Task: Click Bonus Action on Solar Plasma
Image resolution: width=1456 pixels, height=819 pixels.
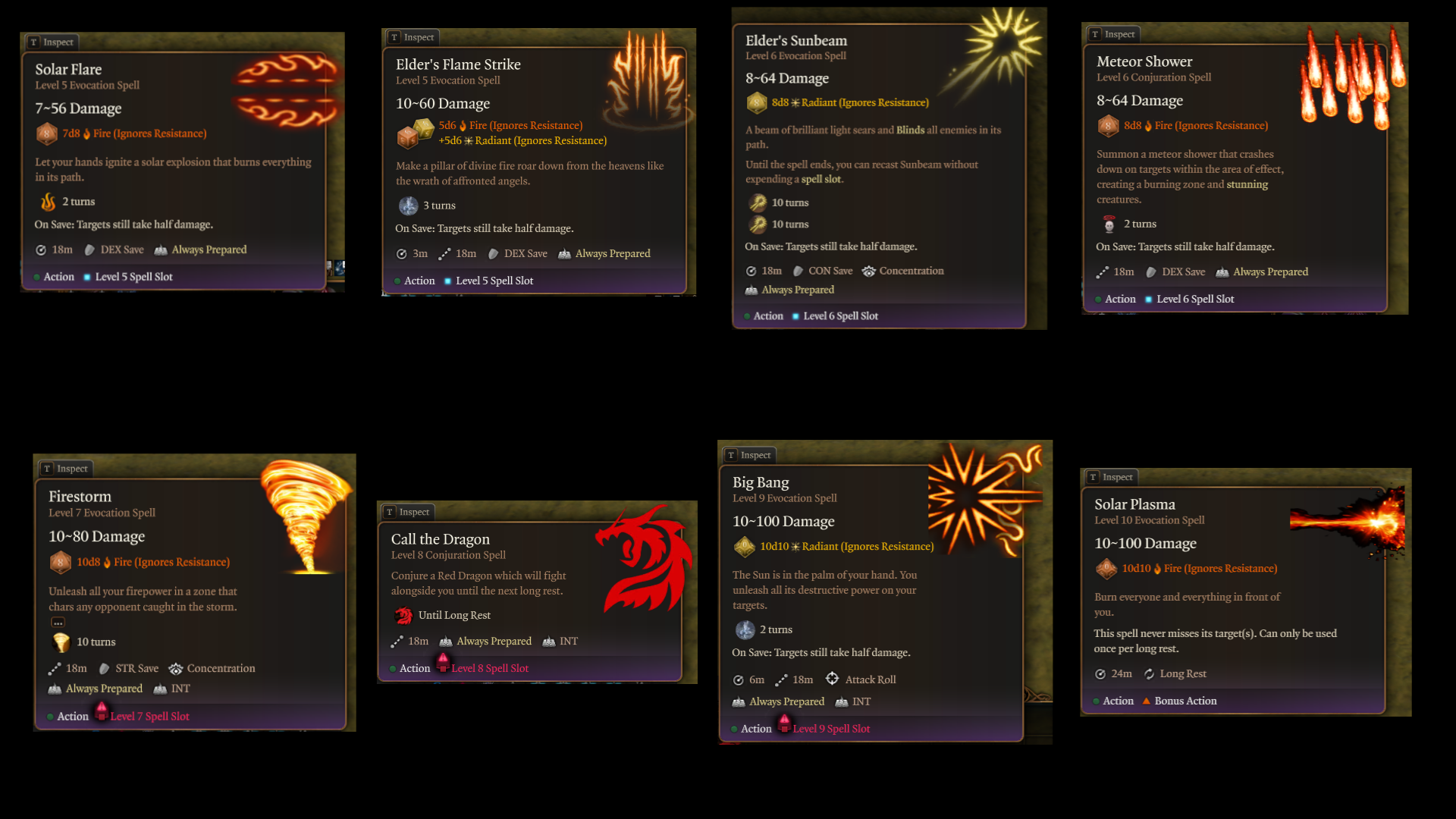Action: tap(1185, 701)
